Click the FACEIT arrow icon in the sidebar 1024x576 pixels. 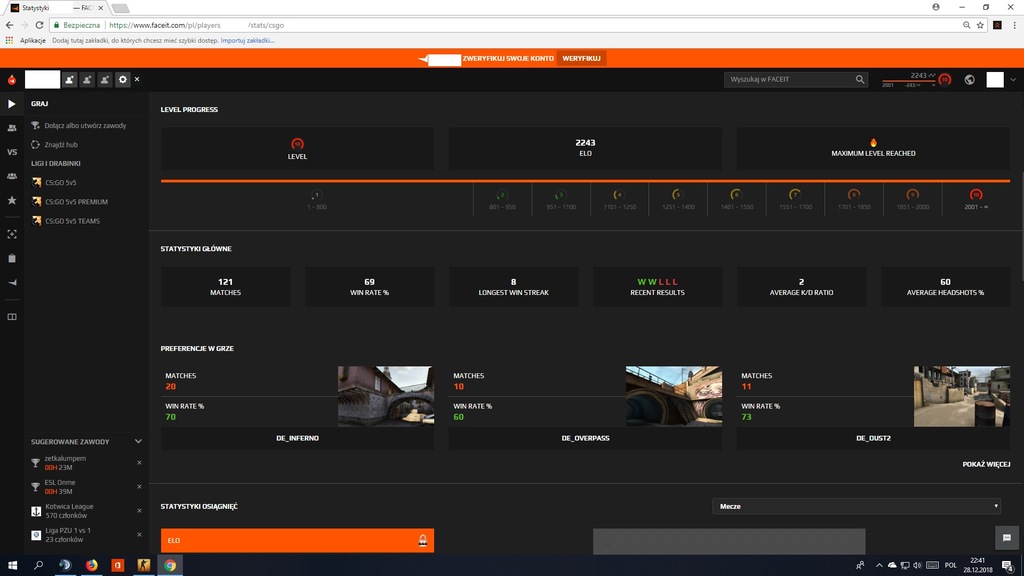click(12, 283)
